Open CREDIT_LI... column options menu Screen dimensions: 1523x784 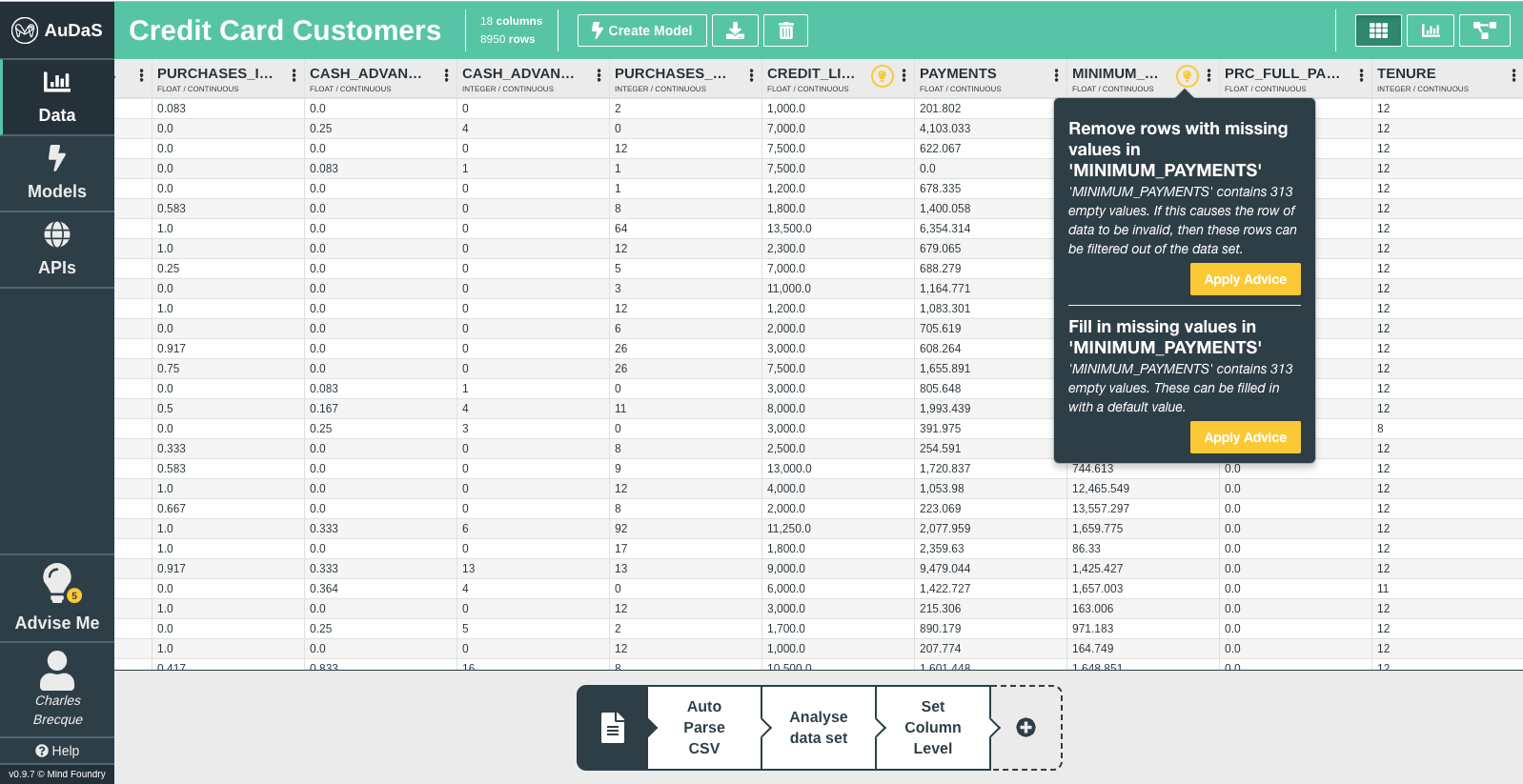click(x=904, y=75)
